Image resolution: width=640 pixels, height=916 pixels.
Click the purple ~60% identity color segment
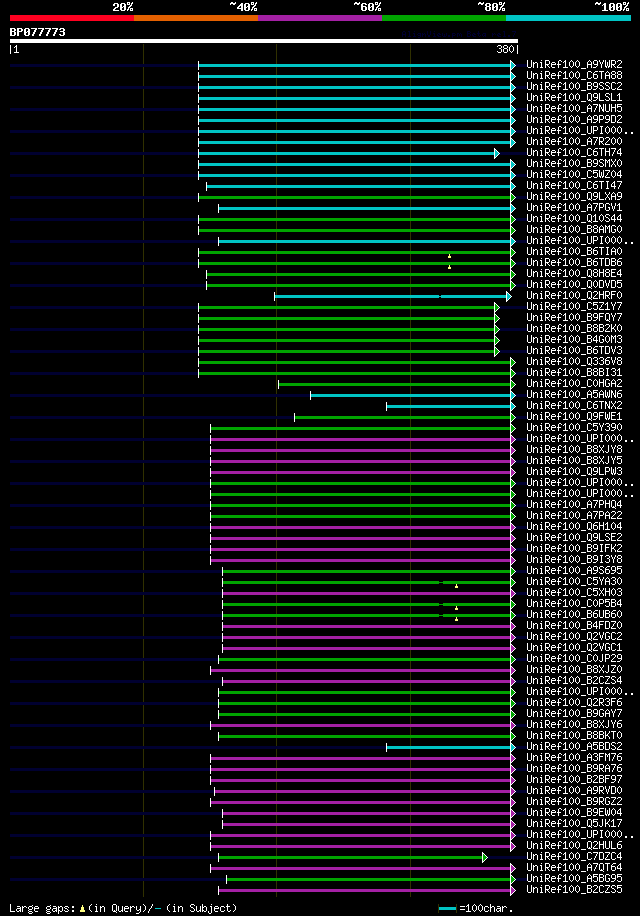click(319, 18)
